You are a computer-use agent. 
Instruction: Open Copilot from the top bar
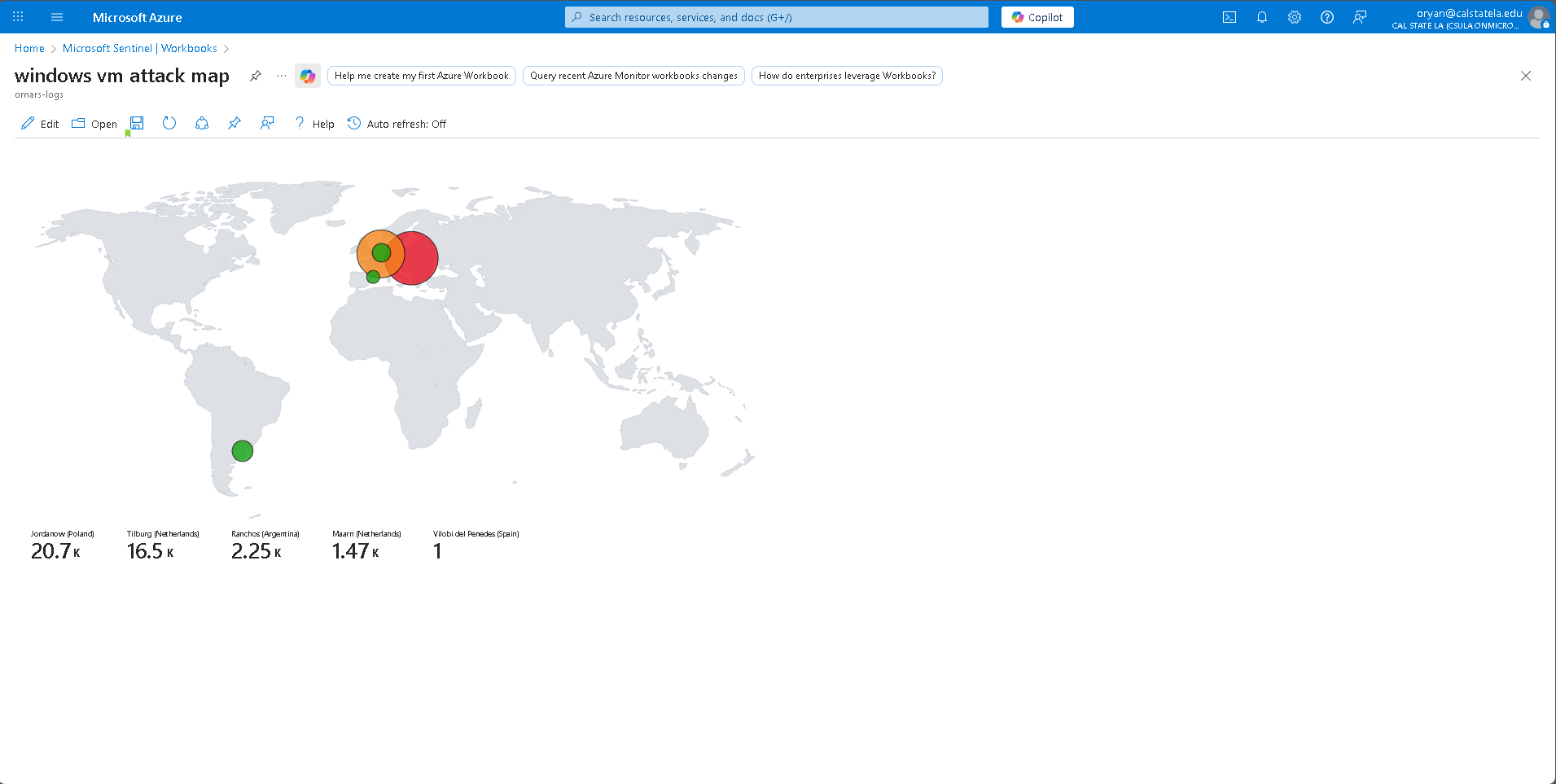[x=1037, y=17]
